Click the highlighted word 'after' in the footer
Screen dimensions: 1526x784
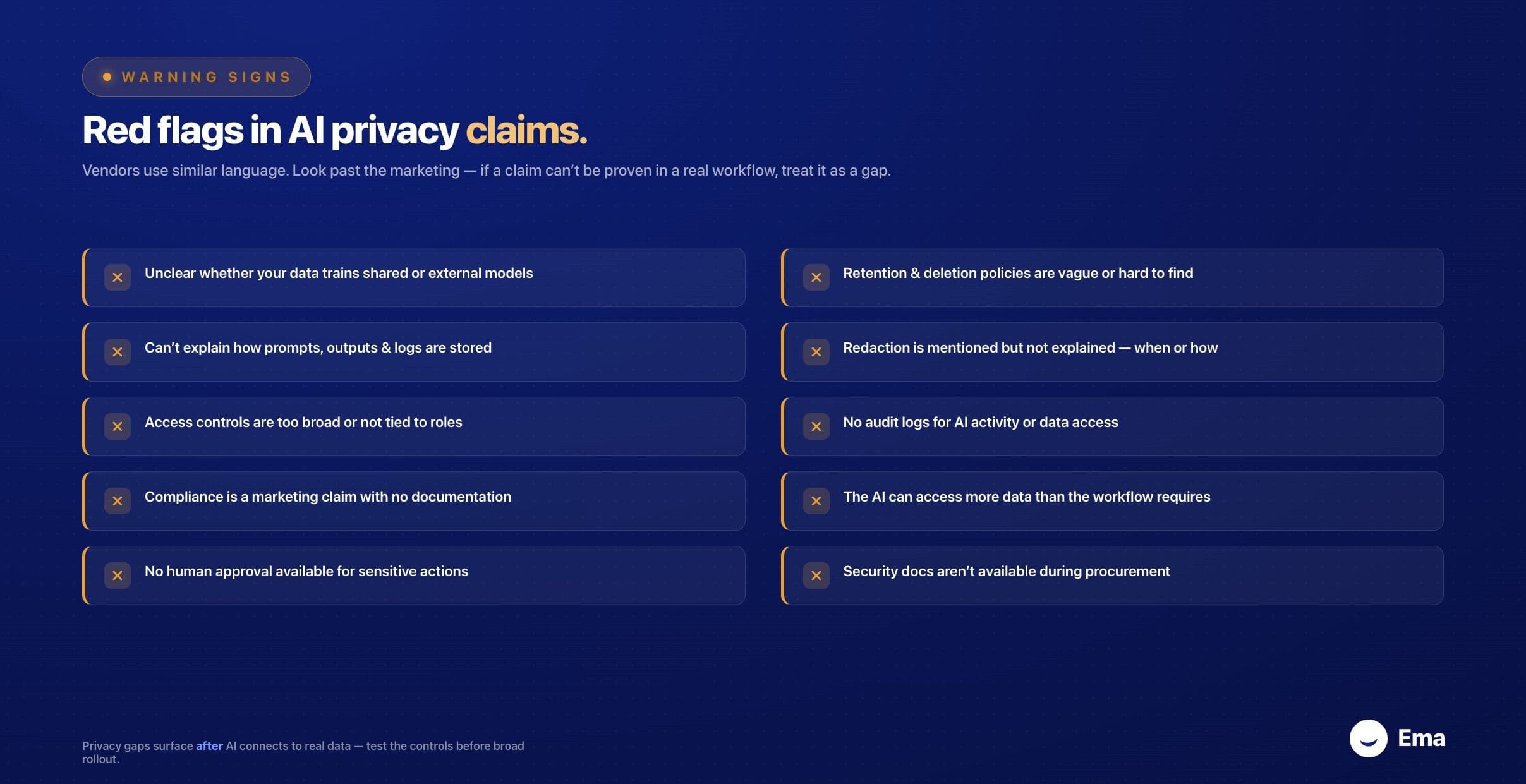pyautogui.click(x=209, y=745)
